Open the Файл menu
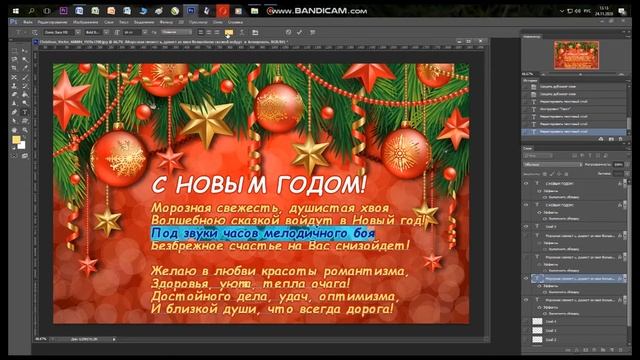The height and width of the screenshot is (360, 640). click(28, 22)
